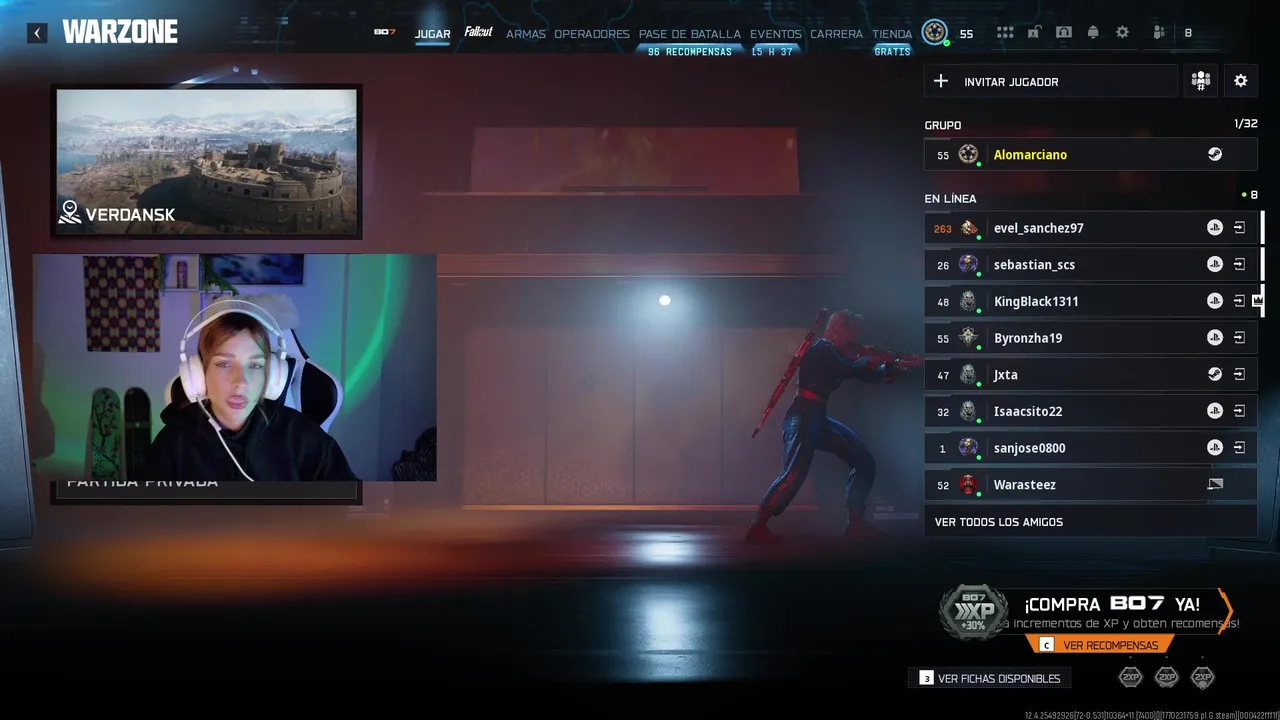Open the PASE DE BATALLA tab
The height and width of the screenshot is (720, 1280).
pos(690,34)
